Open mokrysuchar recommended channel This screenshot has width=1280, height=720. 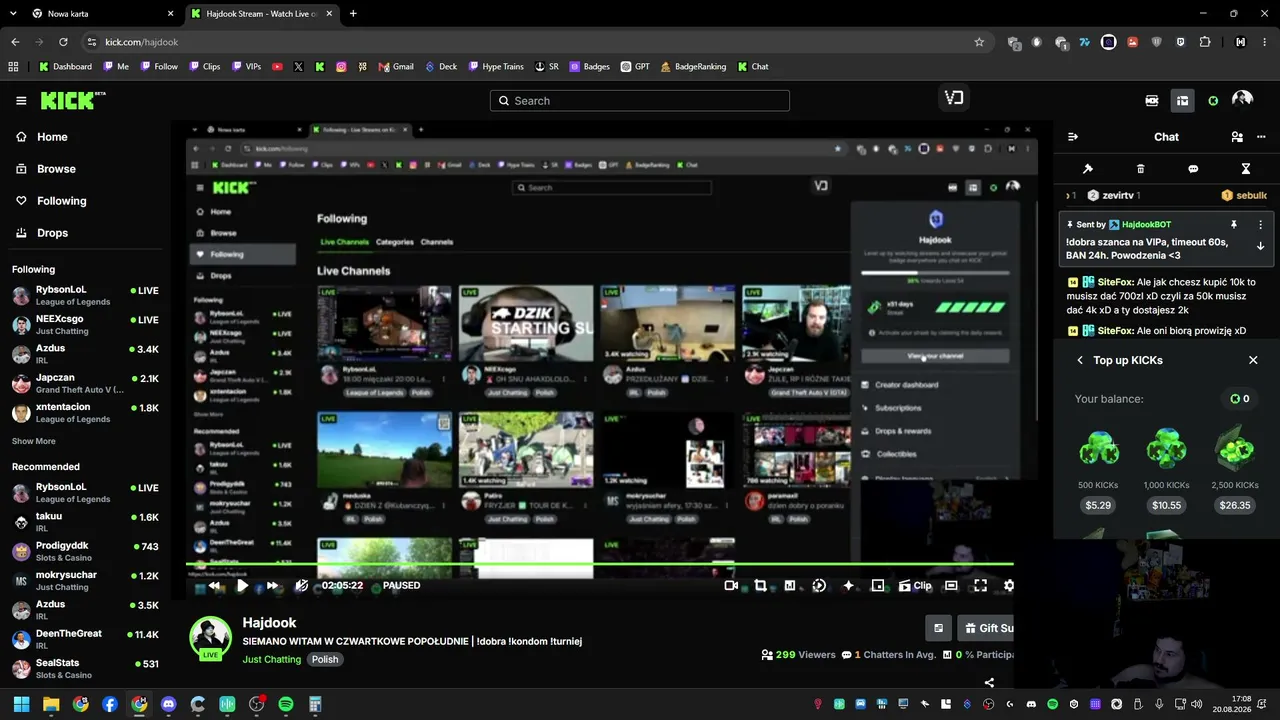tap(85, 581)
